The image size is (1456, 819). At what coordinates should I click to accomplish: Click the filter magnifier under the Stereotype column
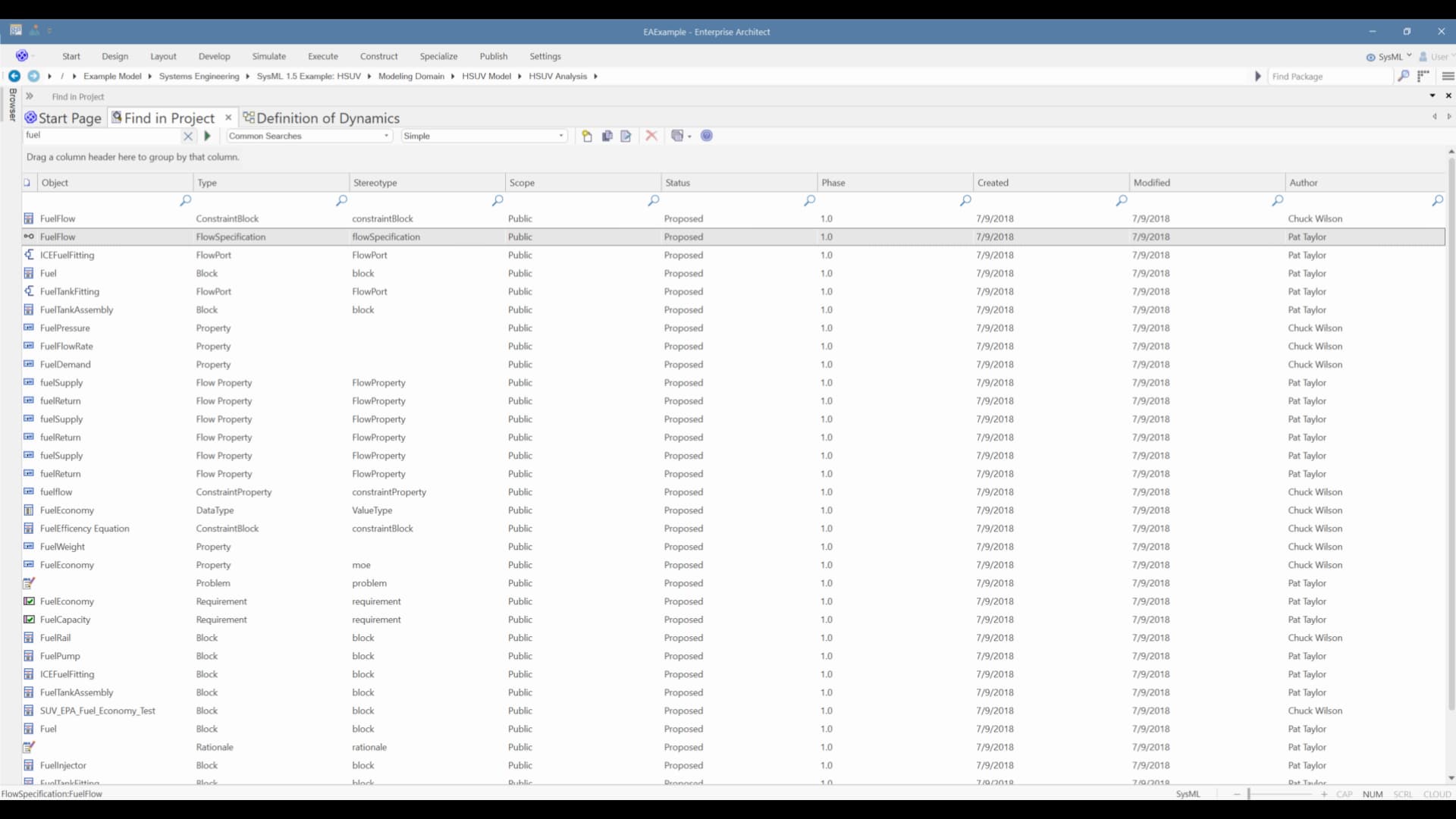click(x=497, y=200)
